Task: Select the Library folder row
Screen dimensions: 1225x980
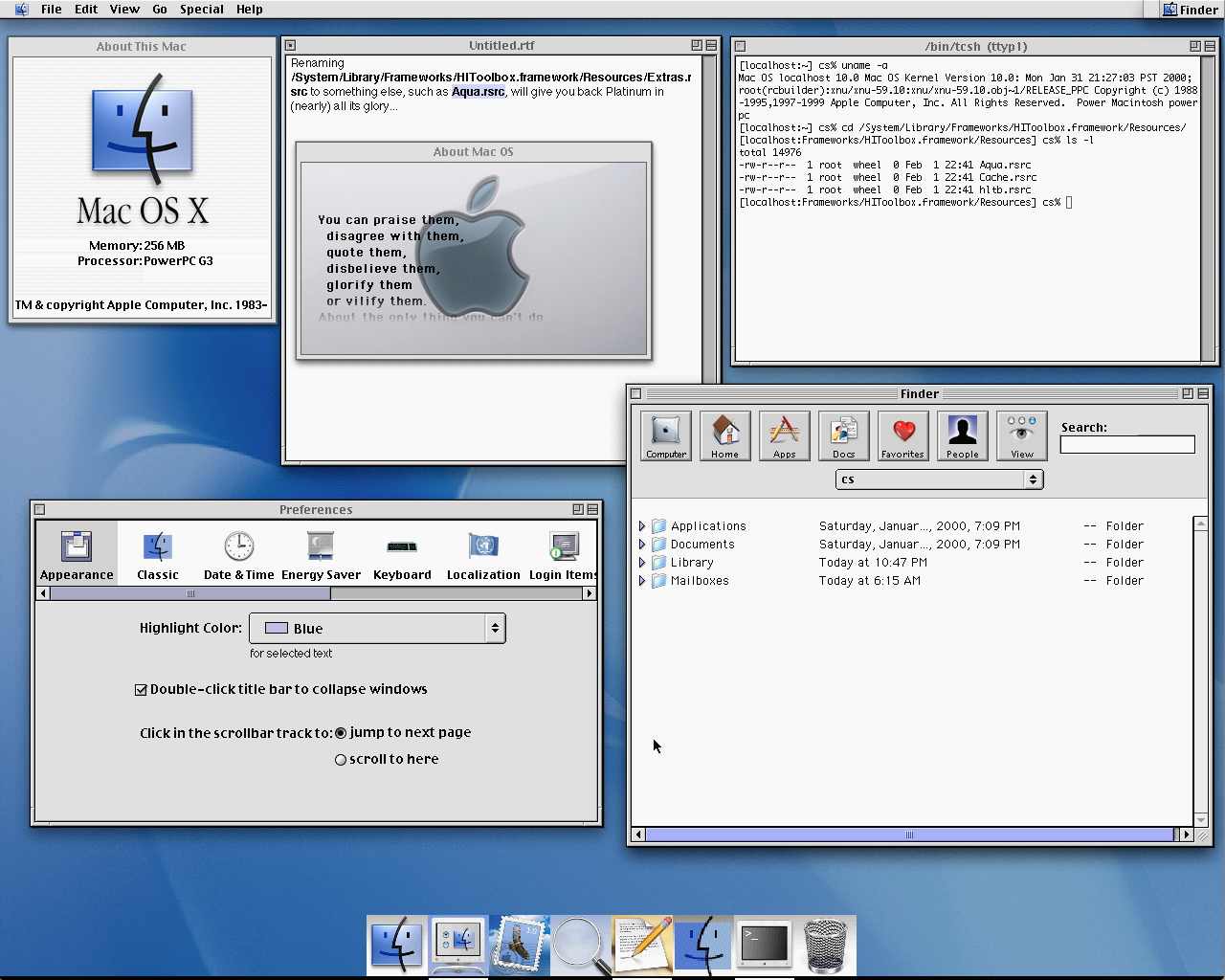Action: click(x=913, y=563)
